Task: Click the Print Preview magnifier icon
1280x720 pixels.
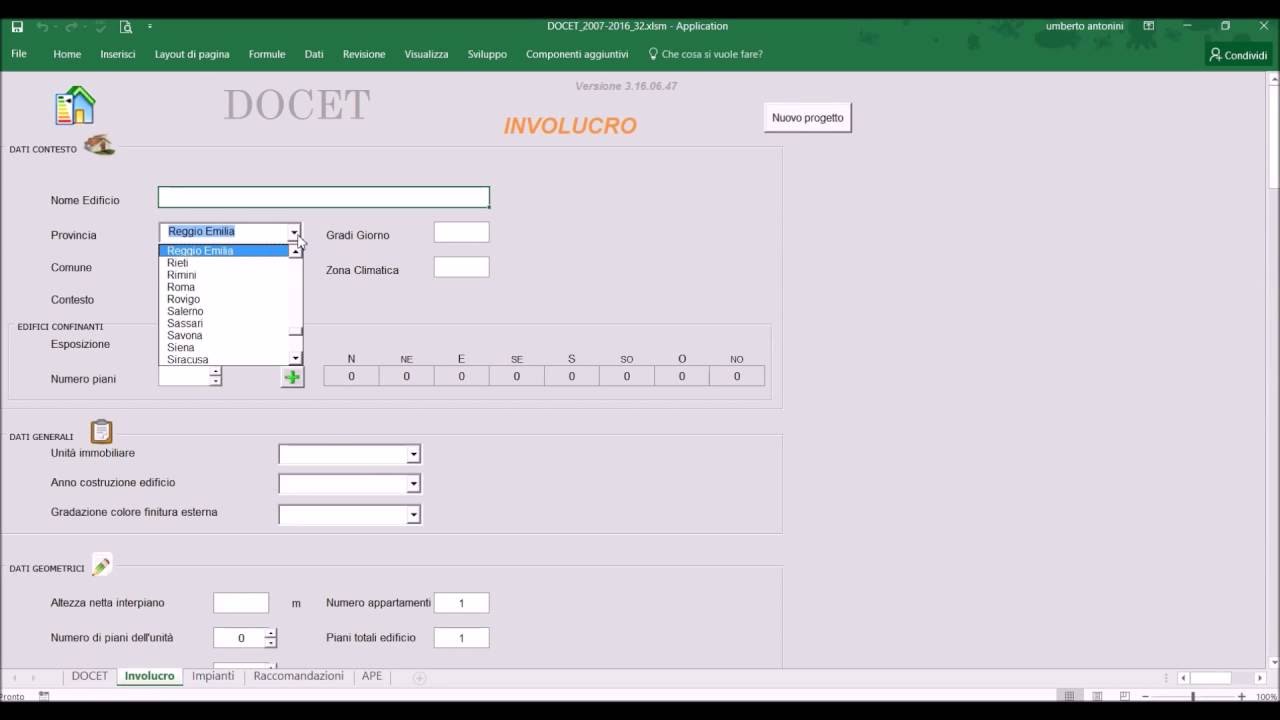Action: [126, 27]
